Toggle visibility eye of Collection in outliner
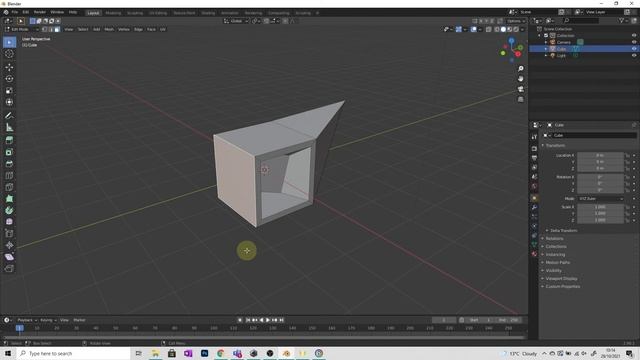Viewport: 640px width, 360px height. [x=634, y=36]
